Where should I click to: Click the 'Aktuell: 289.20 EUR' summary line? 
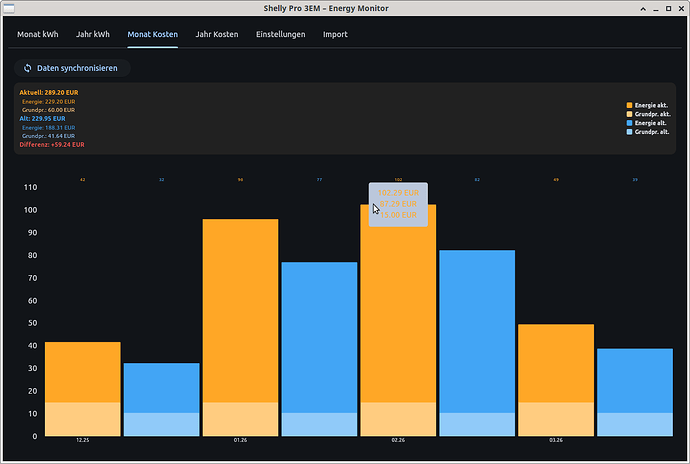[x=49, y=92]
